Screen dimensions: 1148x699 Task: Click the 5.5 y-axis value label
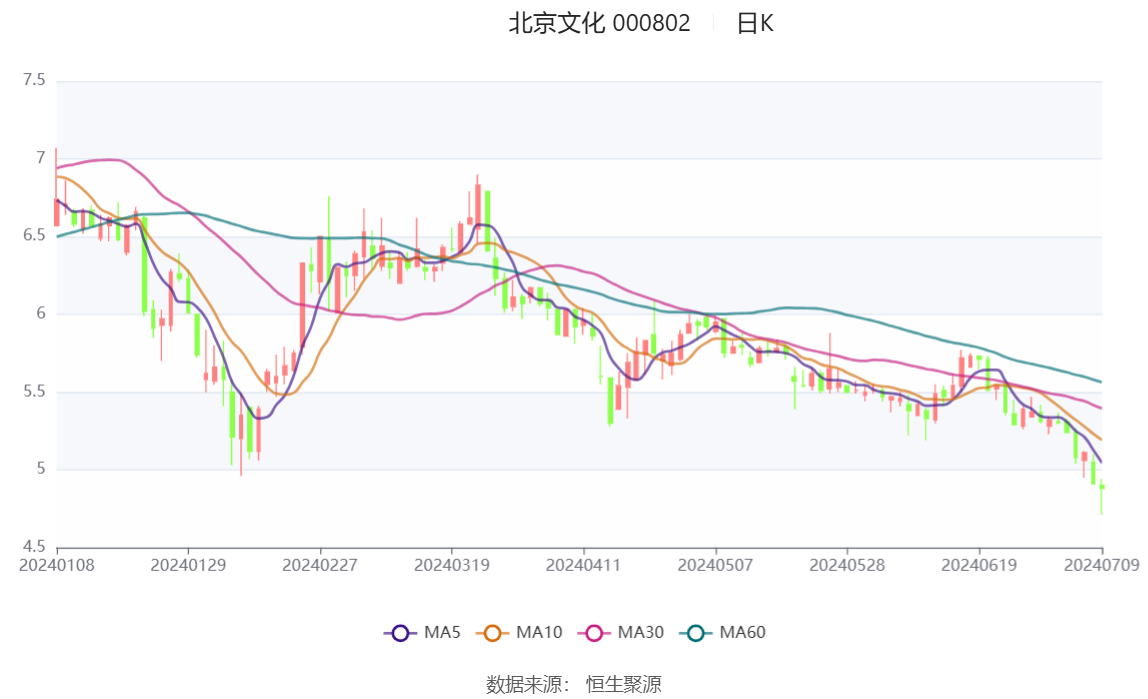click(34, 391)
